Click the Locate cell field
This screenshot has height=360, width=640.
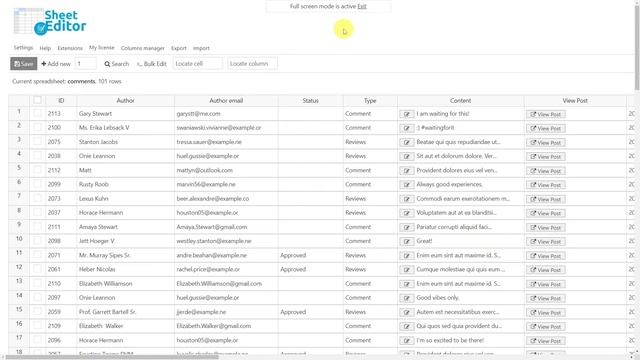[x=198, y=64]
